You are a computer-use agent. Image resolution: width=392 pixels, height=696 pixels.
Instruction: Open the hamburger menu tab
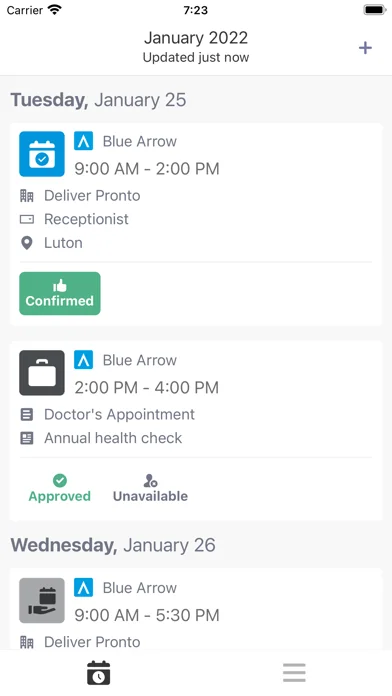(x=294, y=673)
